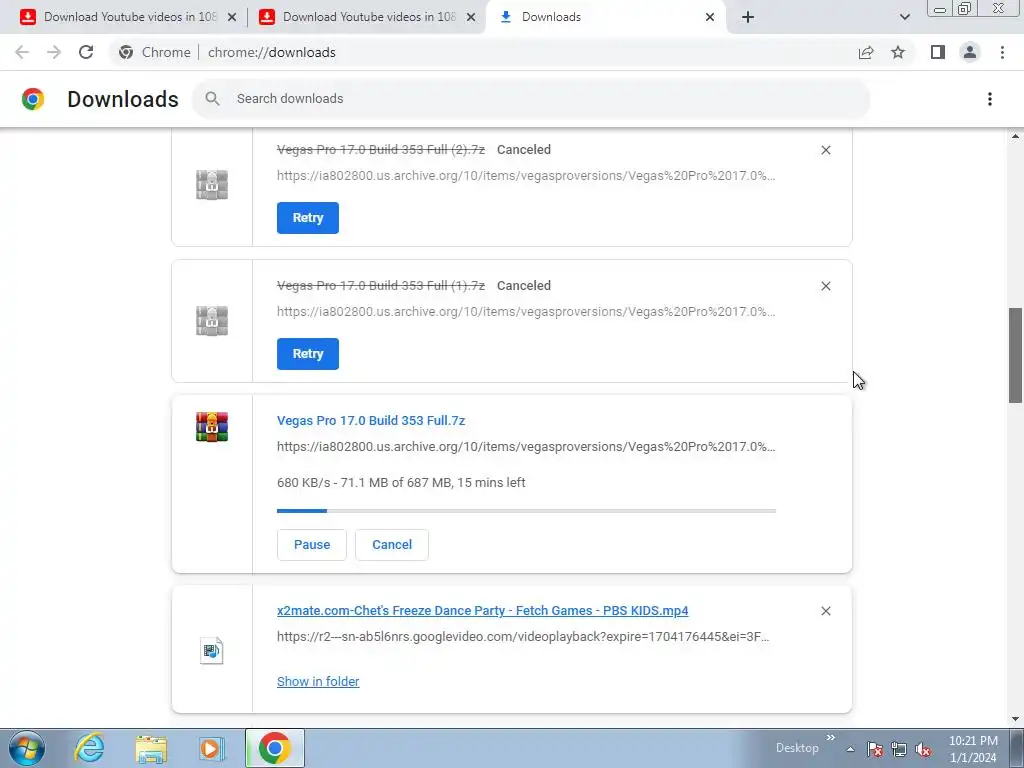The width and height of the screenshot is (1024, 768).
Task: Expand the Desktop toolbar chevron
Action: 831,738
